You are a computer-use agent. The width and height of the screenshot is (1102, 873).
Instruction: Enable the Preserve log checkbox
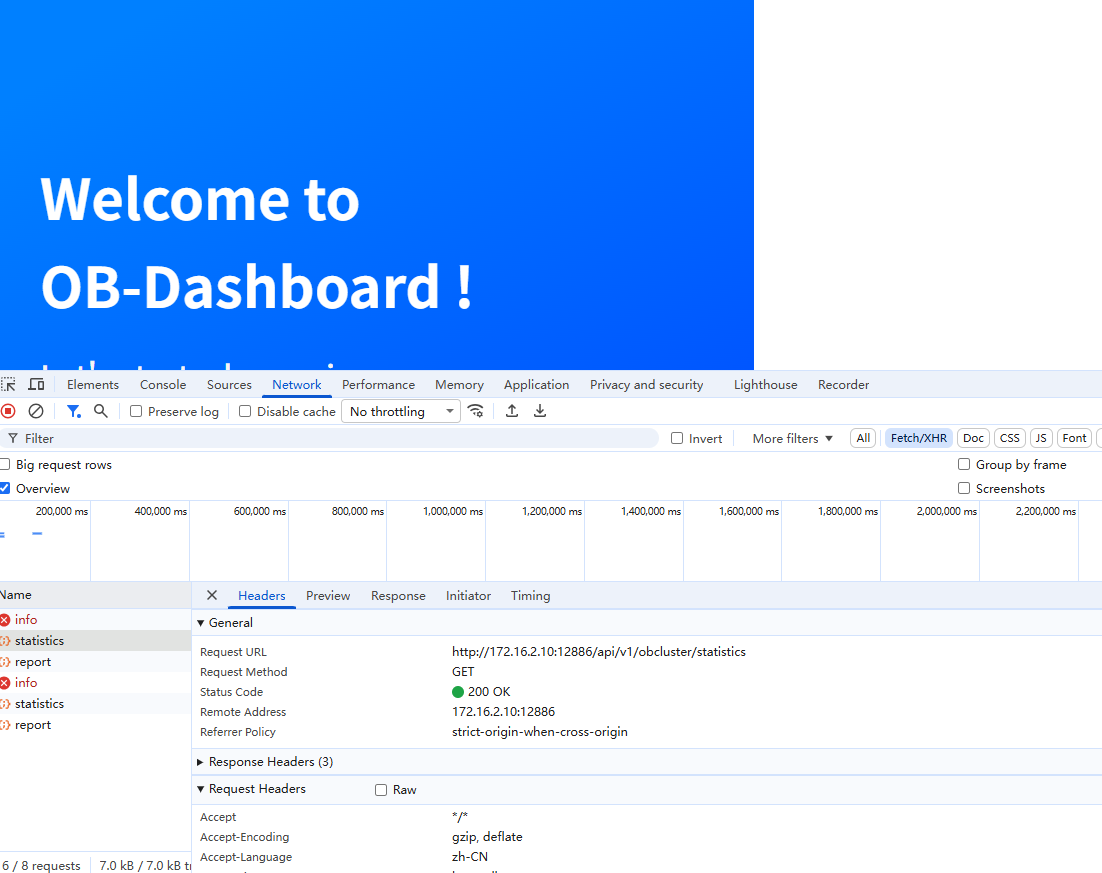click(x=136, y=412)
